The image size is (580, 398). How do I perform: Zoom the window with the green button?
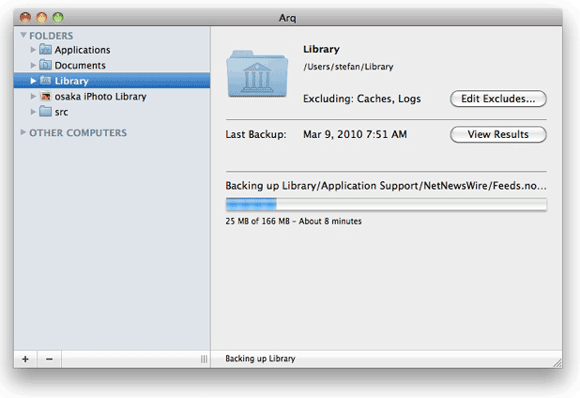58,17
